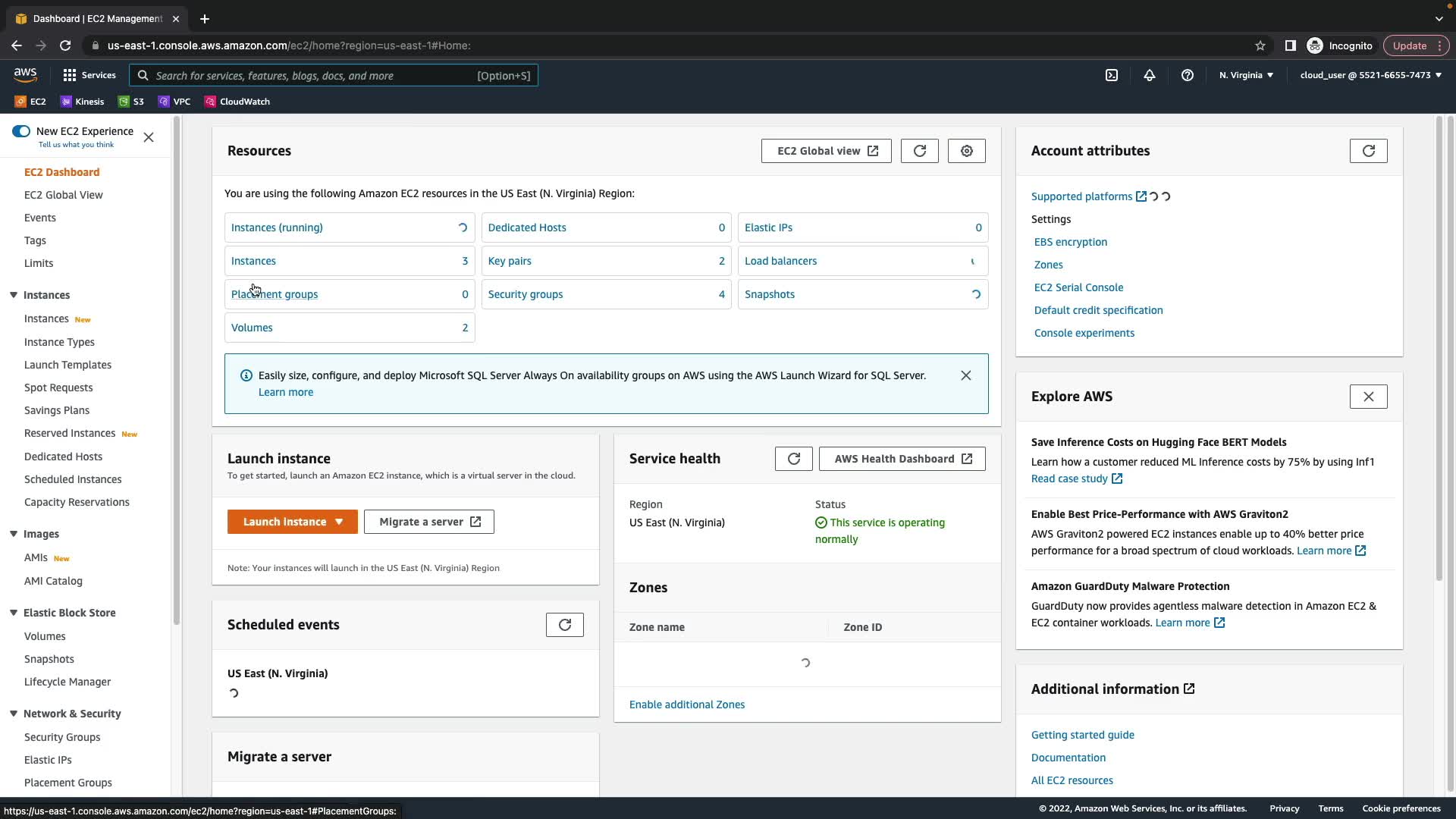Open the notifications bell

[1150, 75]
